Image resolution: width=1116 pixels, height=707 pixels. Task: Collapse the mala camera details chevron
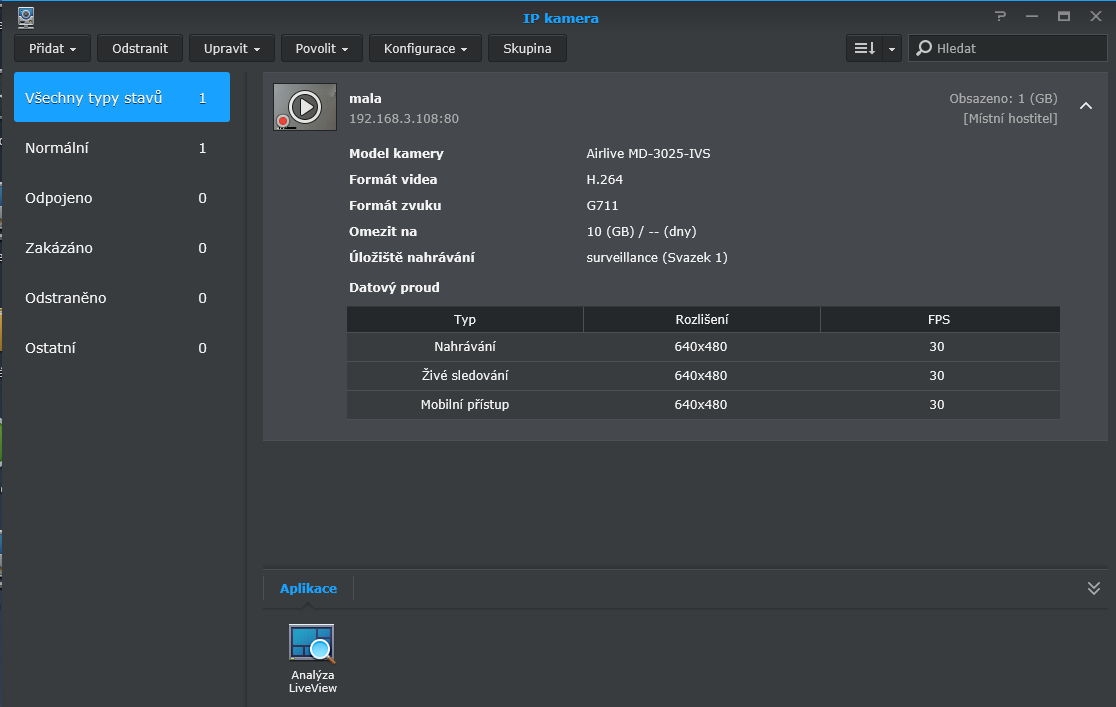(1085, 106)
